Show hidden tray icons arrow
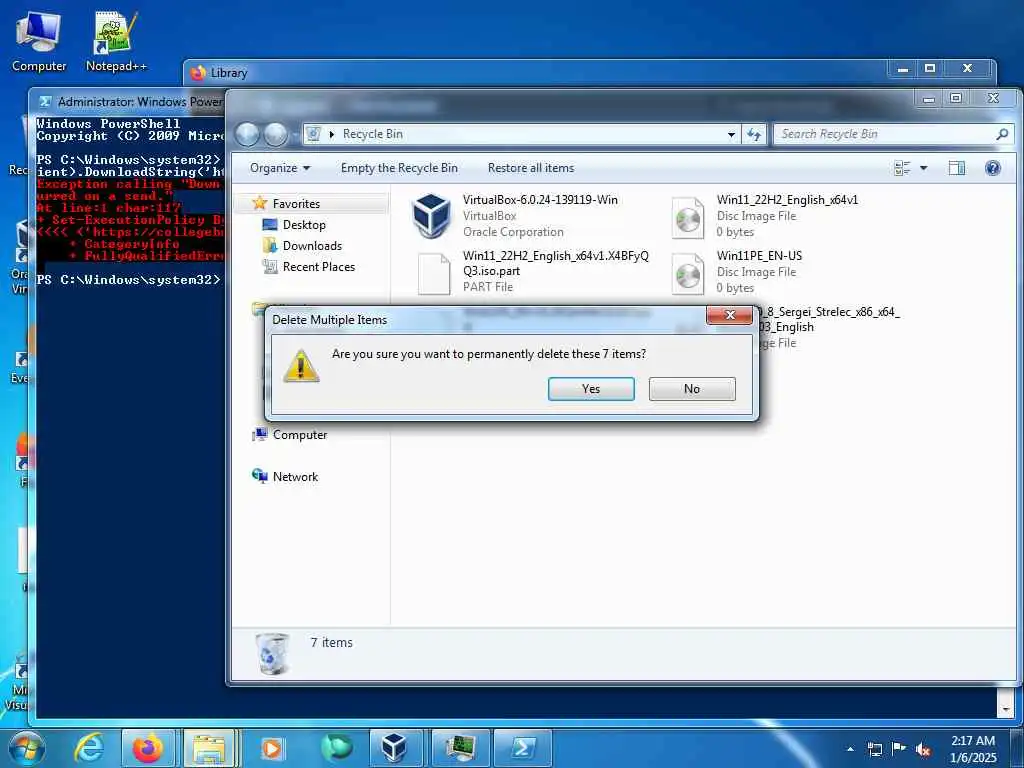The image size is (1024, 768). (x=850, y=749)
